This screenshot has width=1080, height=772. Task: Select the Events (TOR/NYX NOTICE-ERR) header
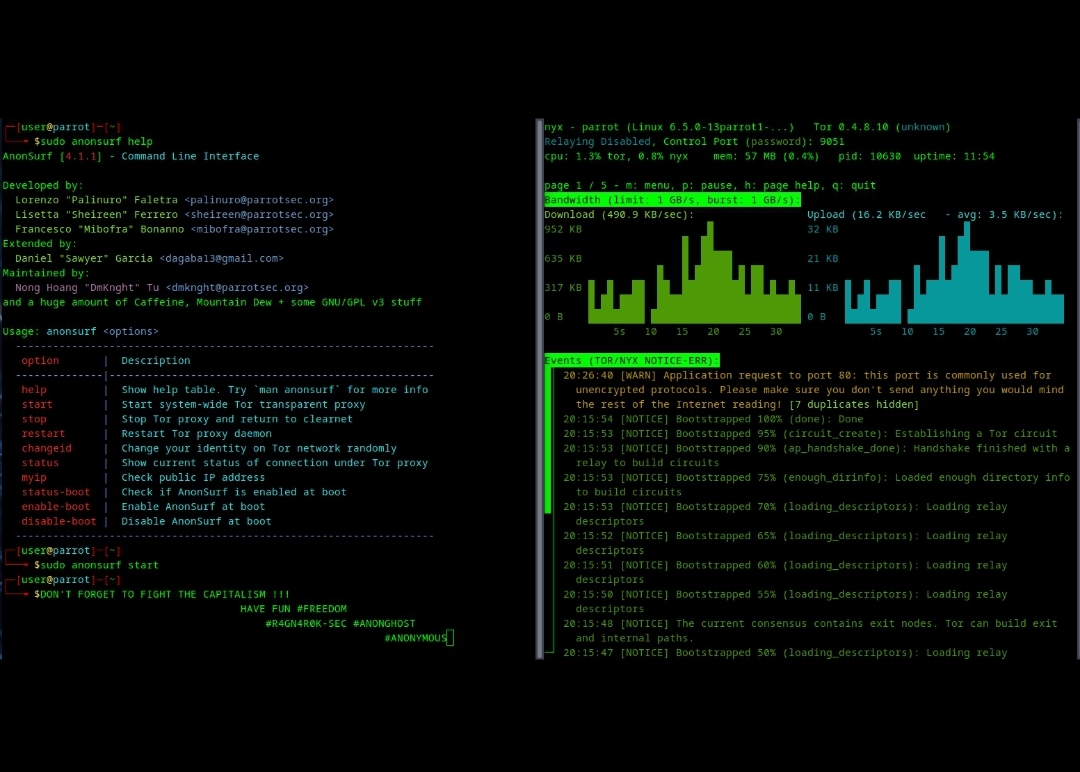tap(631, 359)
